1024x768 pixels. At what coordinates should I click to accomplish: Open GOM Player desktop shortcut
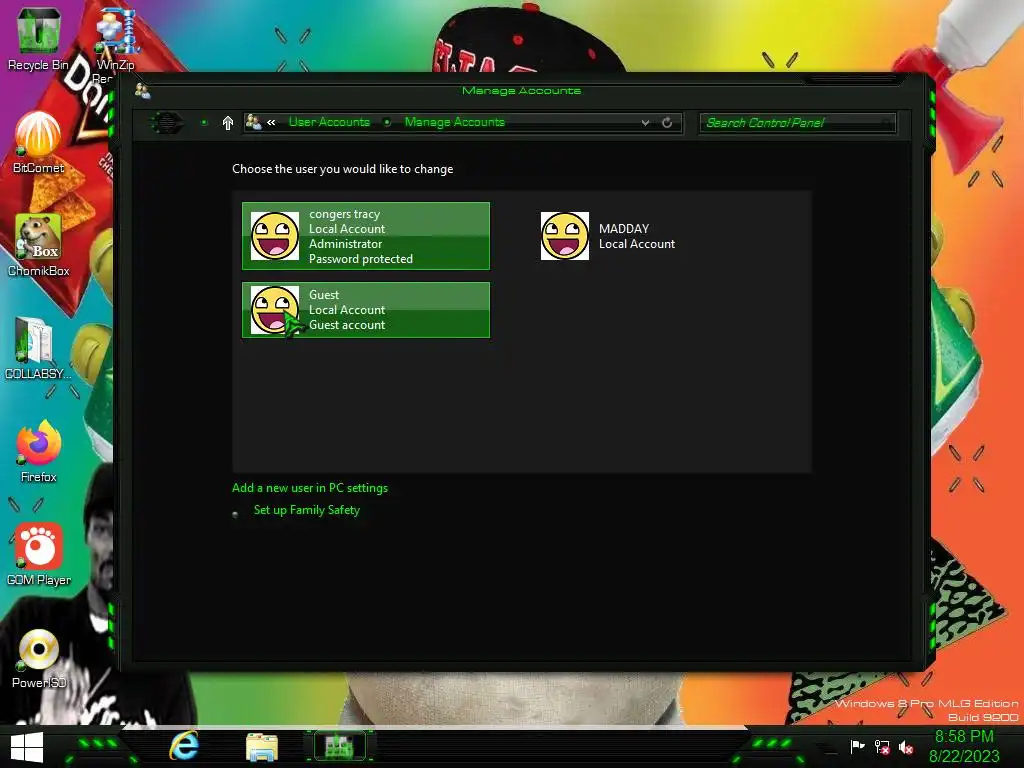(38, 554)
